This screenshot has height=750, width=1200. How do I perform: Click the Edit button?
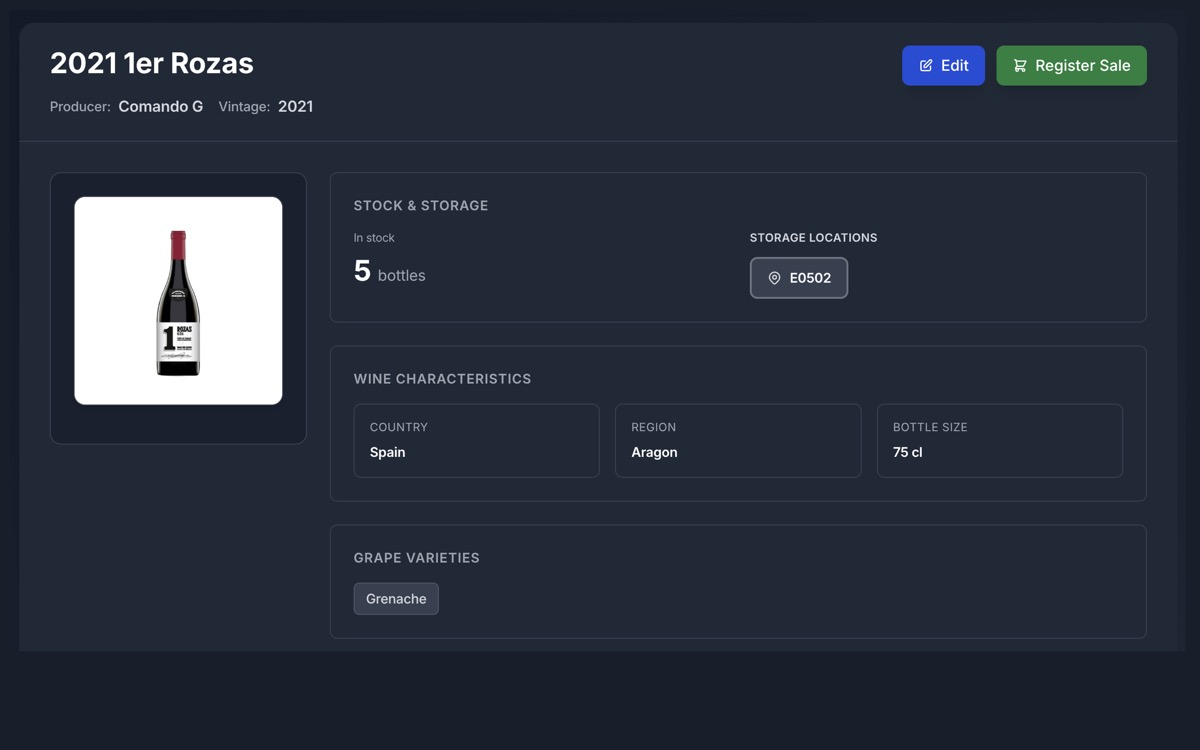tap(943, 65)
